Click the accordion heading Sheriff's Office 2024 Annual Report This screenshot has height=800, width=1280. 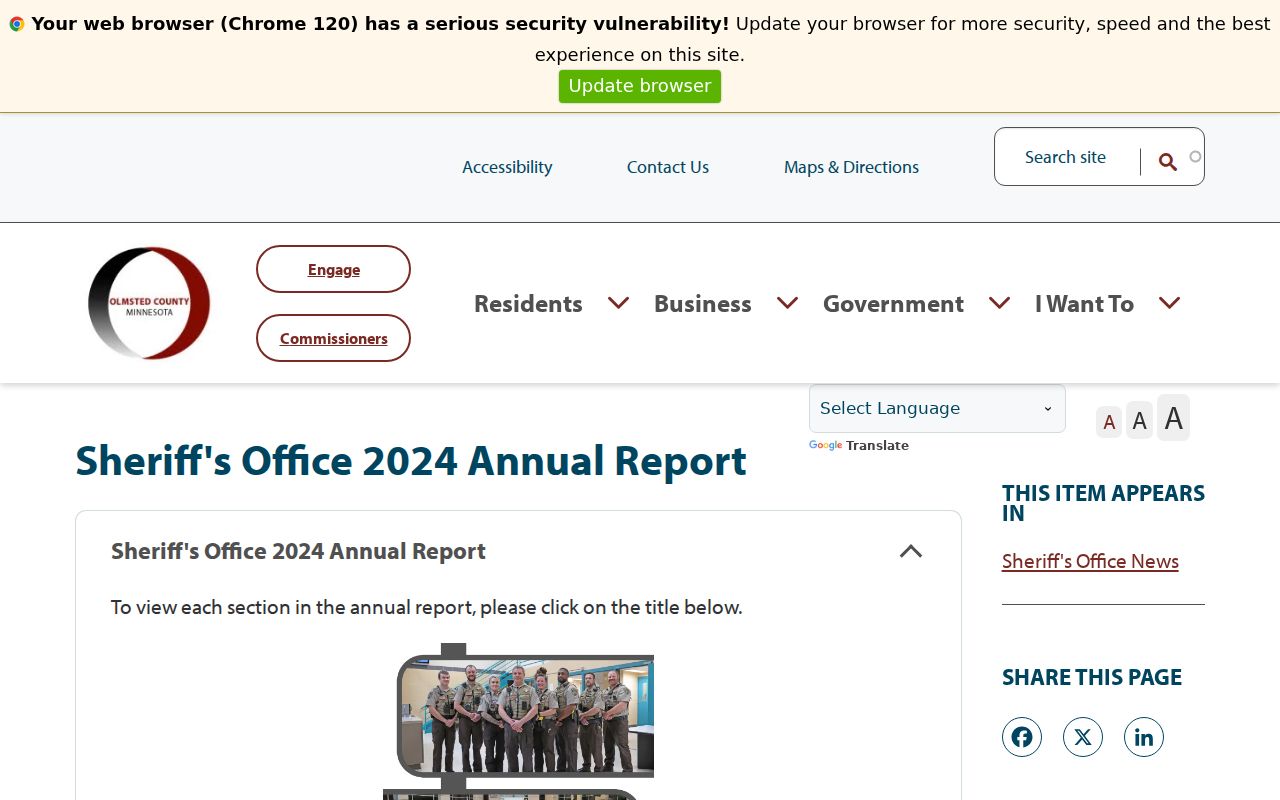298,551
